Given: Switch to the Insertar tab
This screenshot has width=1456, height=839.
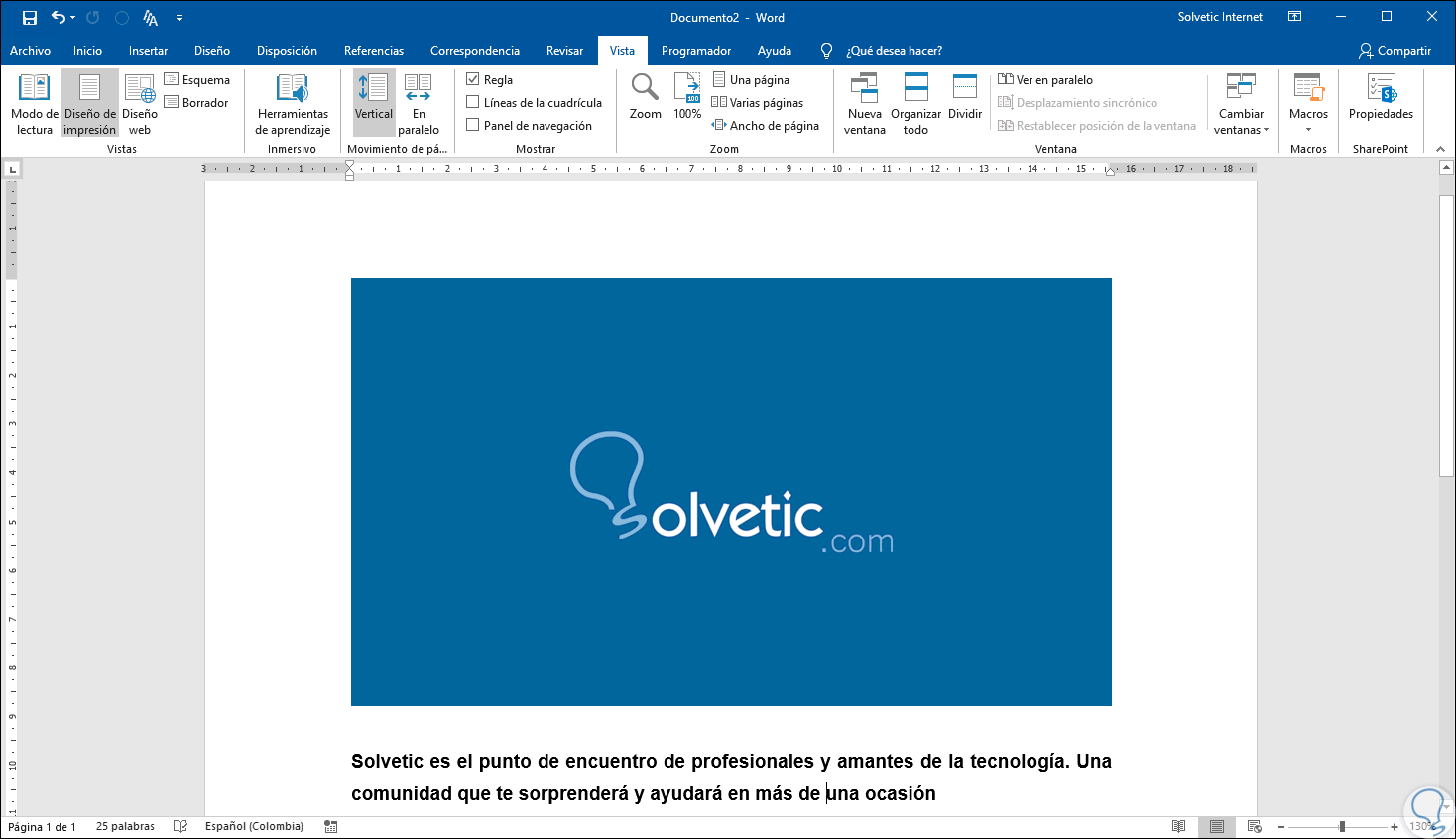Looking at the screenshot, I should [x=148, y=51].
